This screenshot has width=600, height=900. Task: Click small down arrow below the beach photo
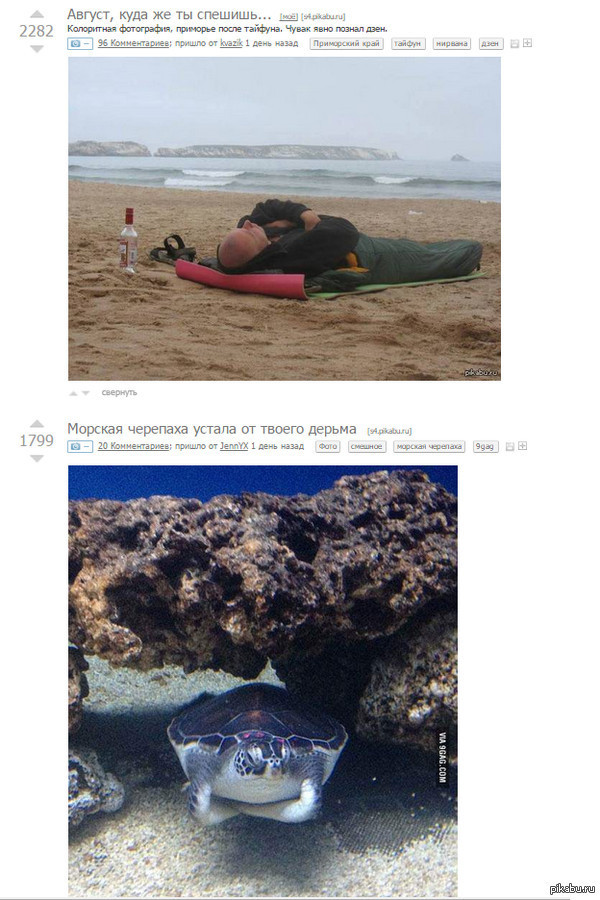pyautogui.click(x=86, y=393)
